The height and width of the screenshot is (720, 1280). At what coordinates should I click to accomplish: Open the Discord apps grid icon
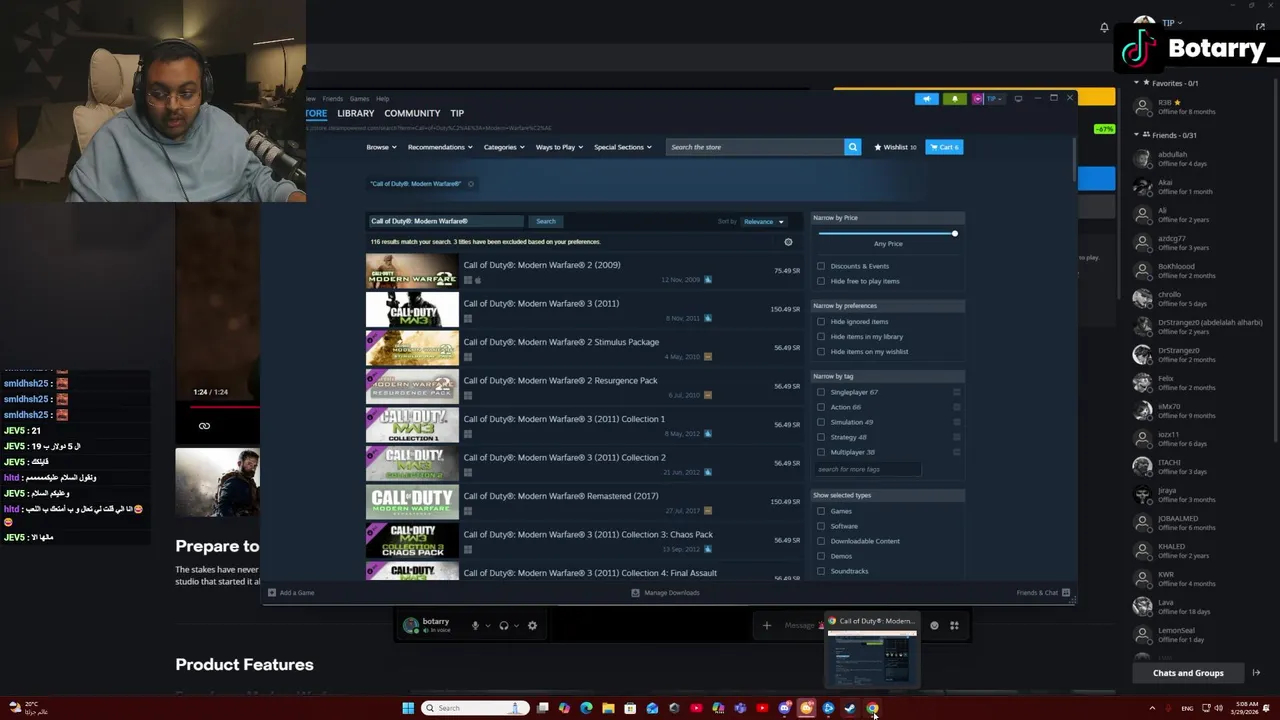click(x=954, y=626)
